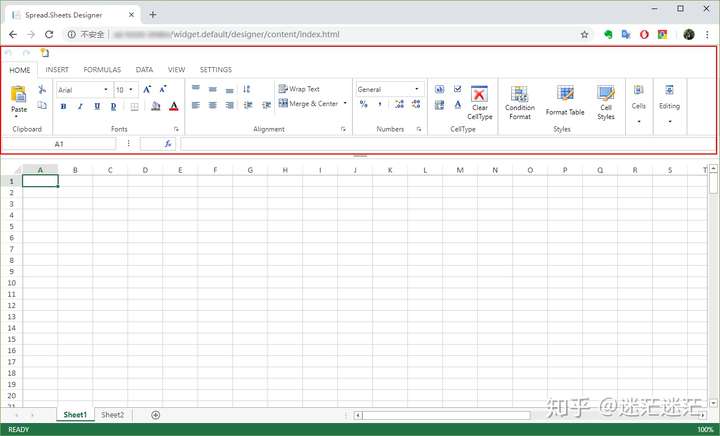Click the decrease indent icon
Viewport: 720px width, 436px height.
(248, 105)
